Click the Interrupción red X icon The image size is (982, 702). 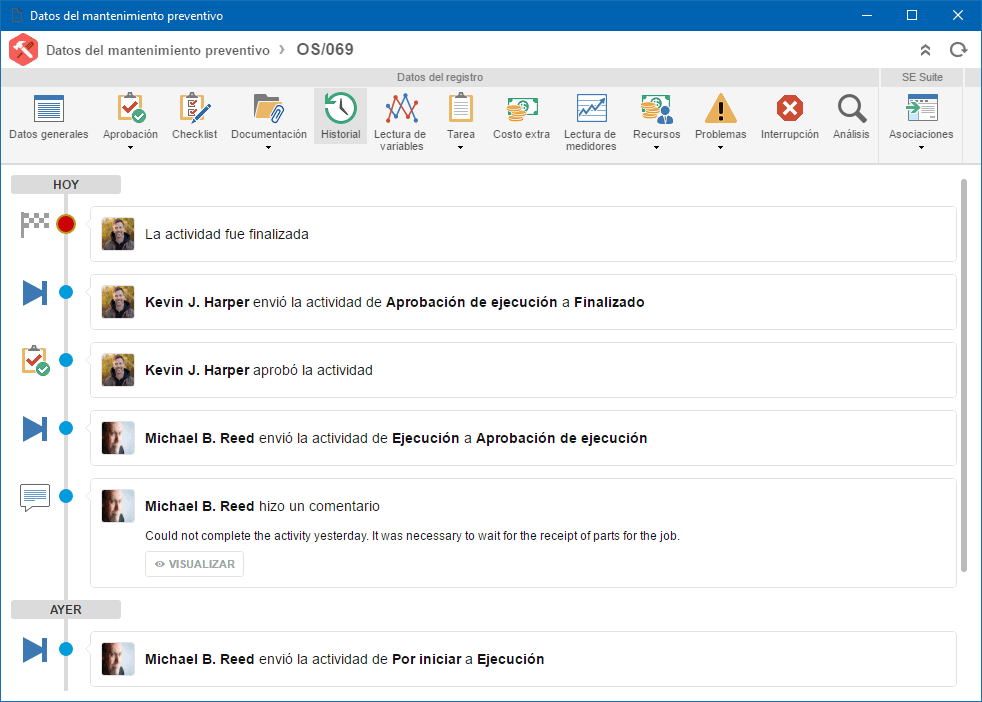(790, 108)
